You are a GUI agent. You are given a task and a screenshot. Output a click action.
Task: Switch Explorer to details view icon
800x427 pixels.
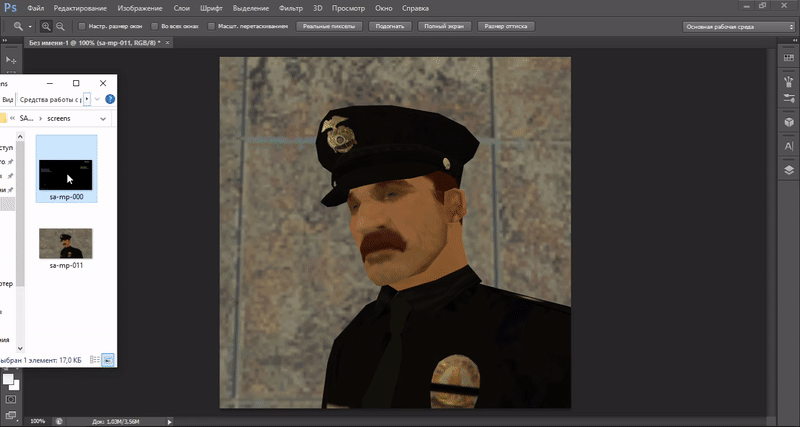click(95, 360)
